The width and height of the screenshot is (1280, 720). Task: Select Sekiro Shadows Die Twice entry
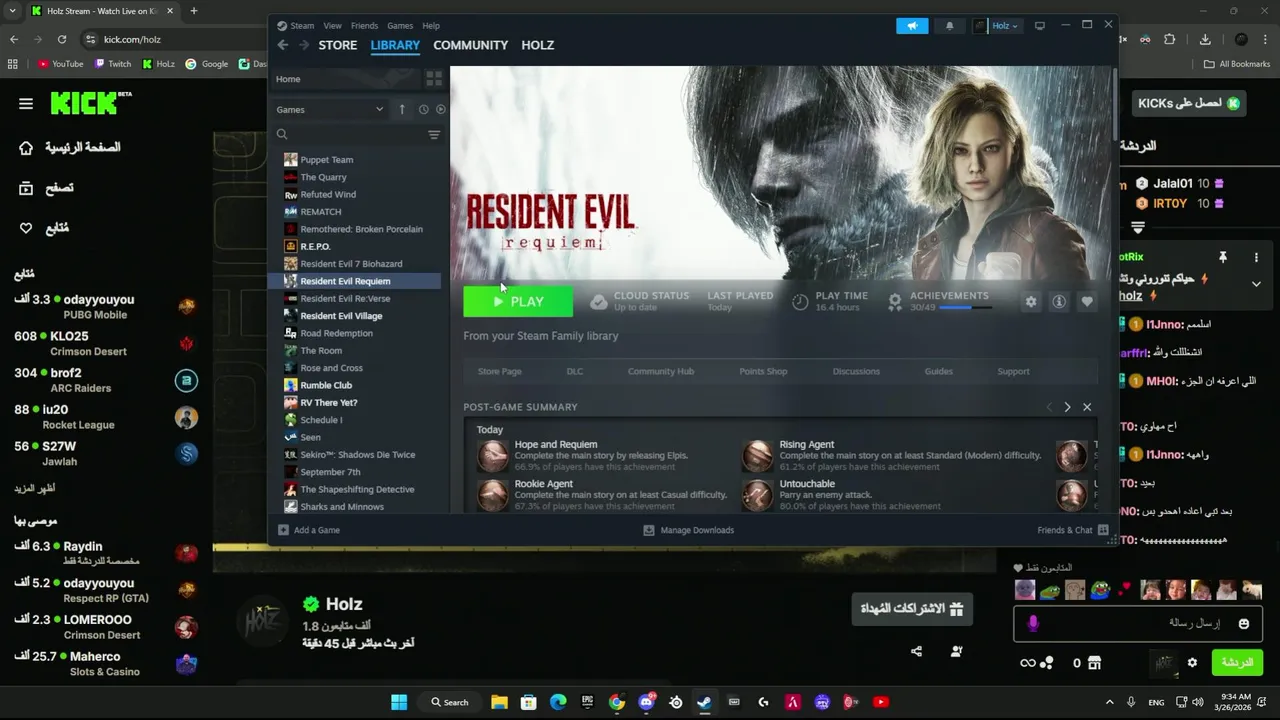(357, 455)
